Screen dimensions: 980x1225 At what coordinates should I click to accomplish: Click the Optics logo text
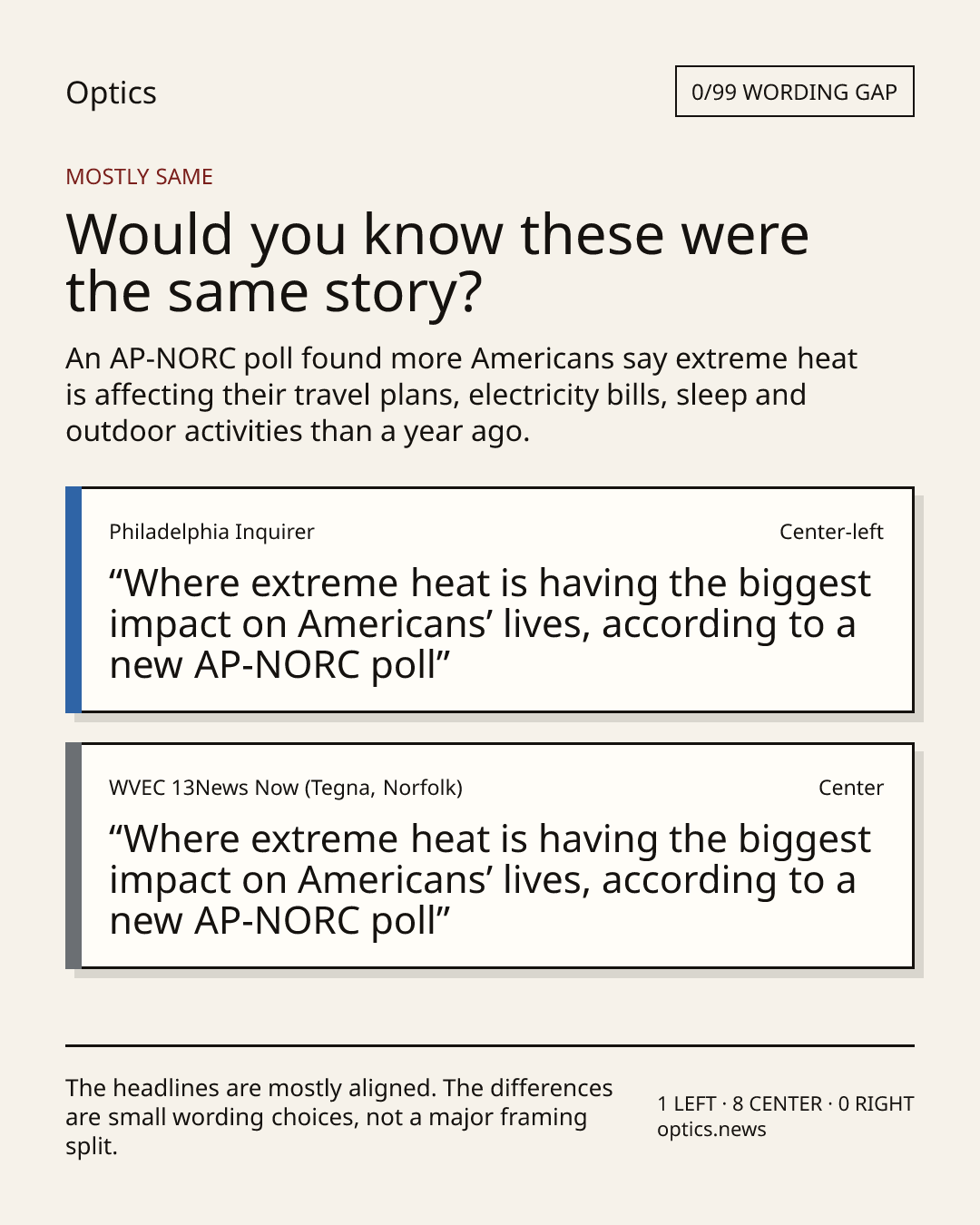click(x=111, y=93)
